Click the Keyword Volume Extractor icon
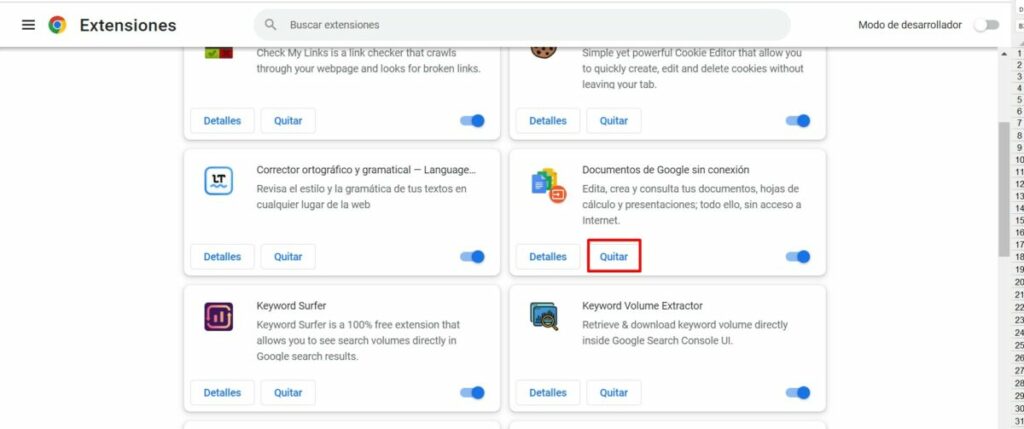 (544, 316)
